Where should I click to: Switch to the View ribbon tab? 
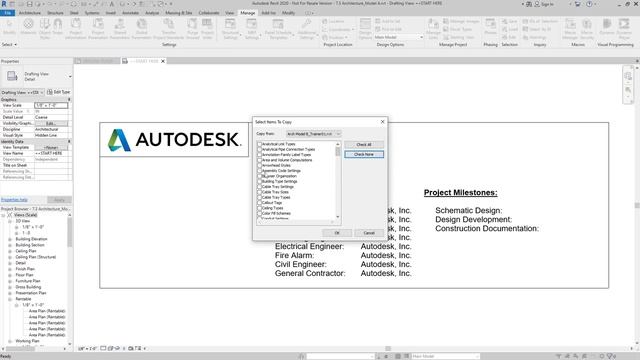point(230,13)
